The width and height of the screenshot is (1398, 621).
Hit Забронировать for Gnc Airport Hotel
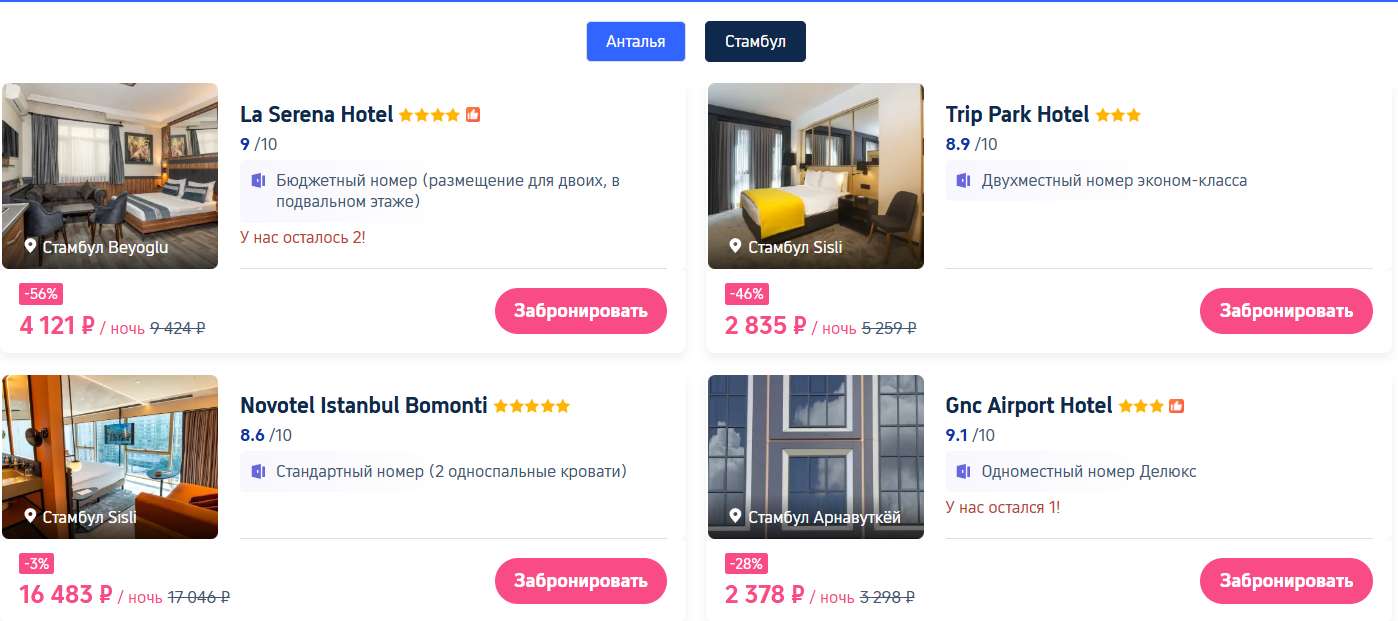coord(1286,581)
